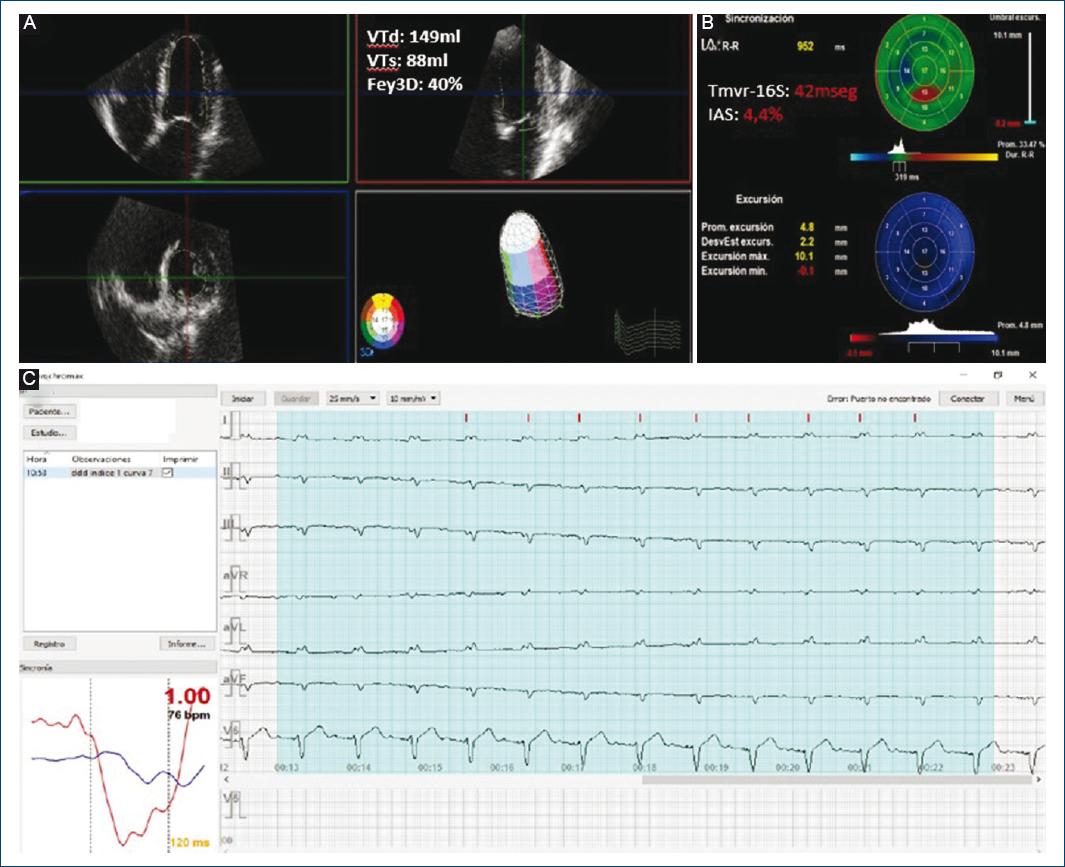Click the synchronization rainbow color scale bar
1065x867 pixels.
(922, 157)
